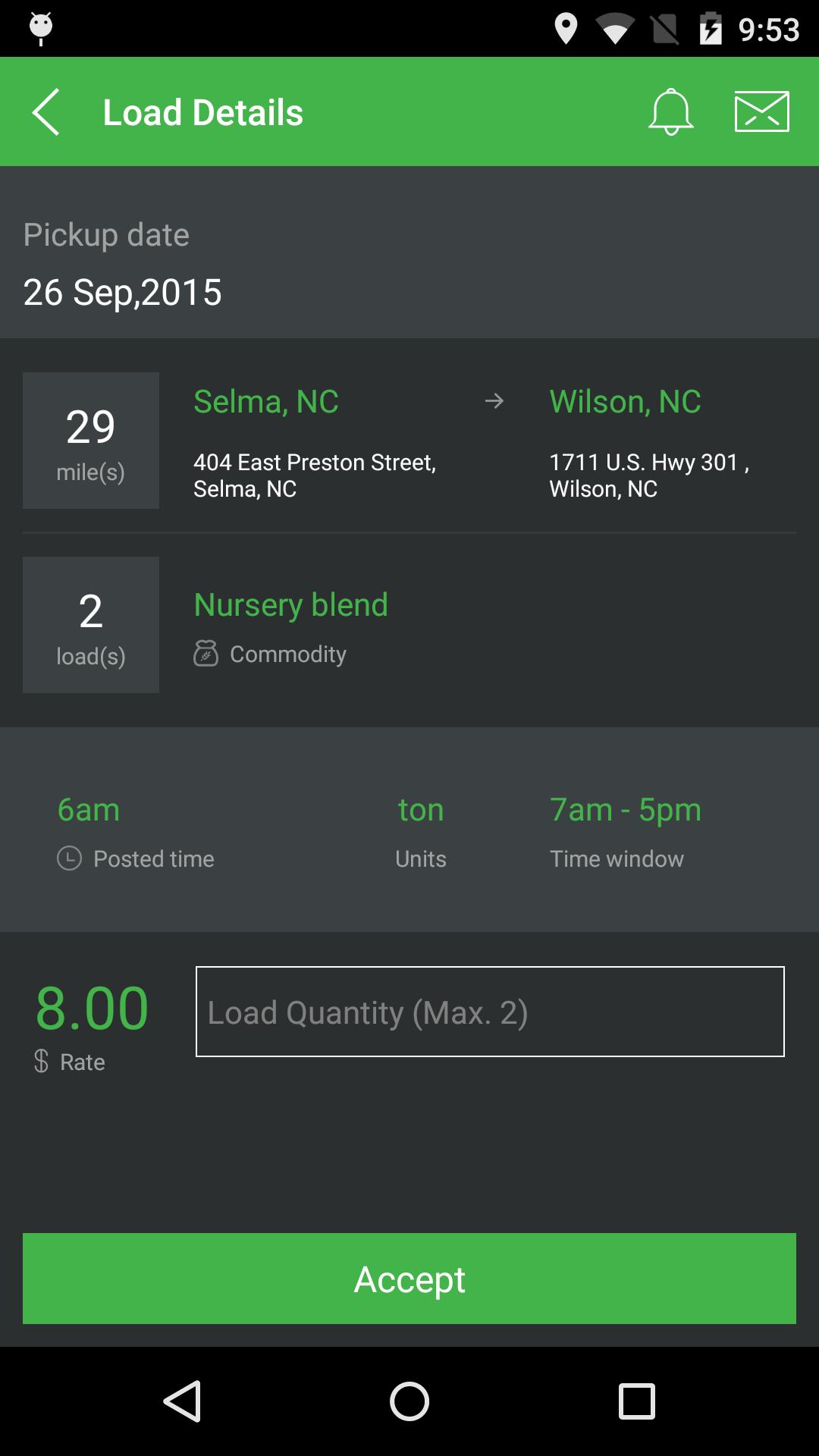This screenshot has height=1456, width=819.
Task: Tap the 26 Sep,2015 pickup date
Action: pyautogui.click(x=123, y=292)
